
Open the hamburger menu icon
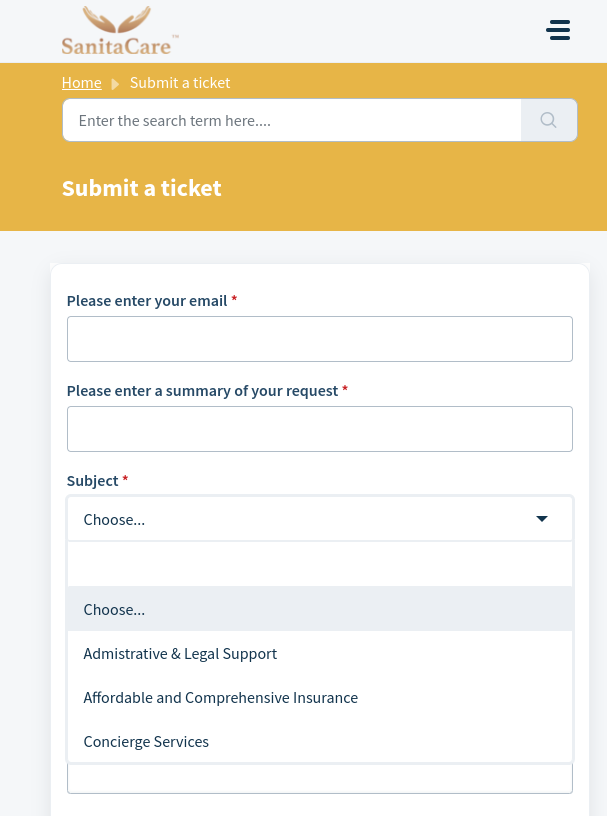pos(558,30)
